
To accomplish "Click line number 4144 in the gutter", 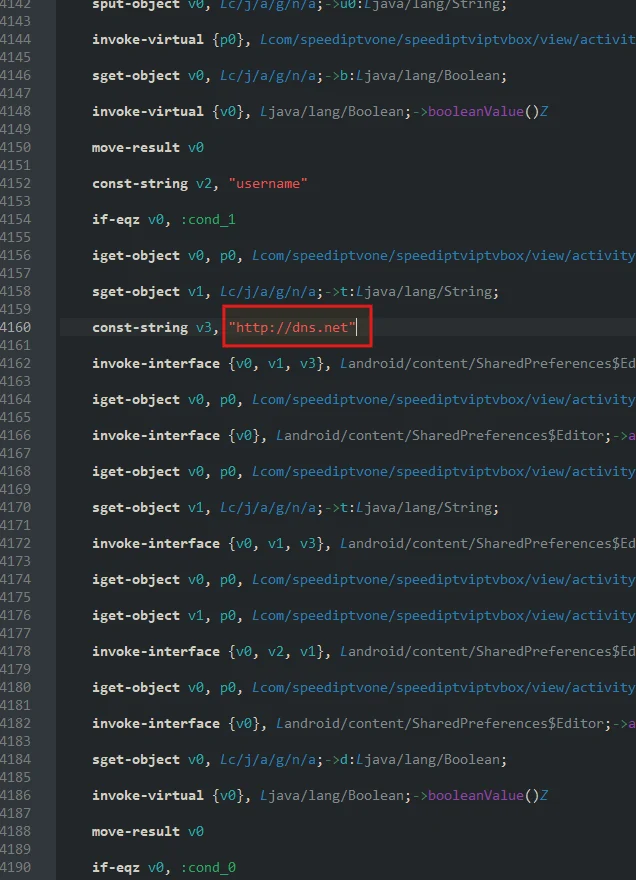I will point(16,40).
